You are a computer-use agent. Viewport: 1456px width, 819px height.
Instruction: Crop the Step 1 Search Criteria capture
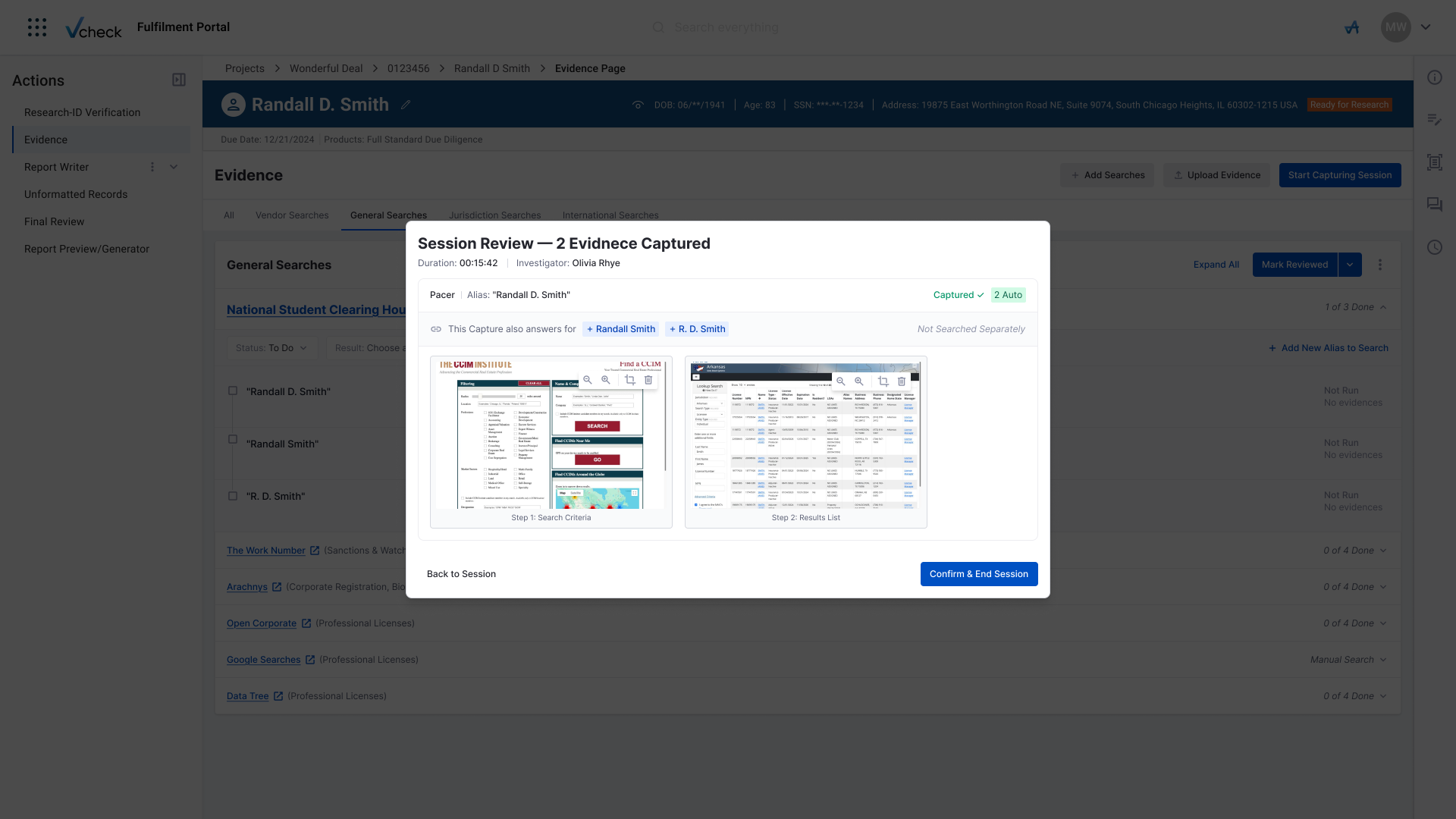click(630, 380)
